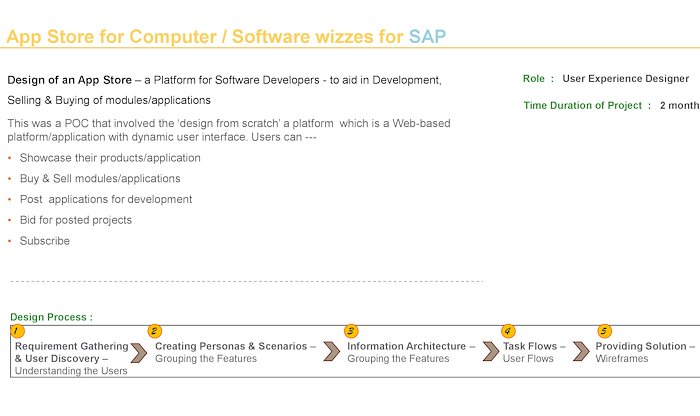700x416 pixels.
Task: Click the line 'Selling & Buying of modules/applications'
Action: pos(109,100)
